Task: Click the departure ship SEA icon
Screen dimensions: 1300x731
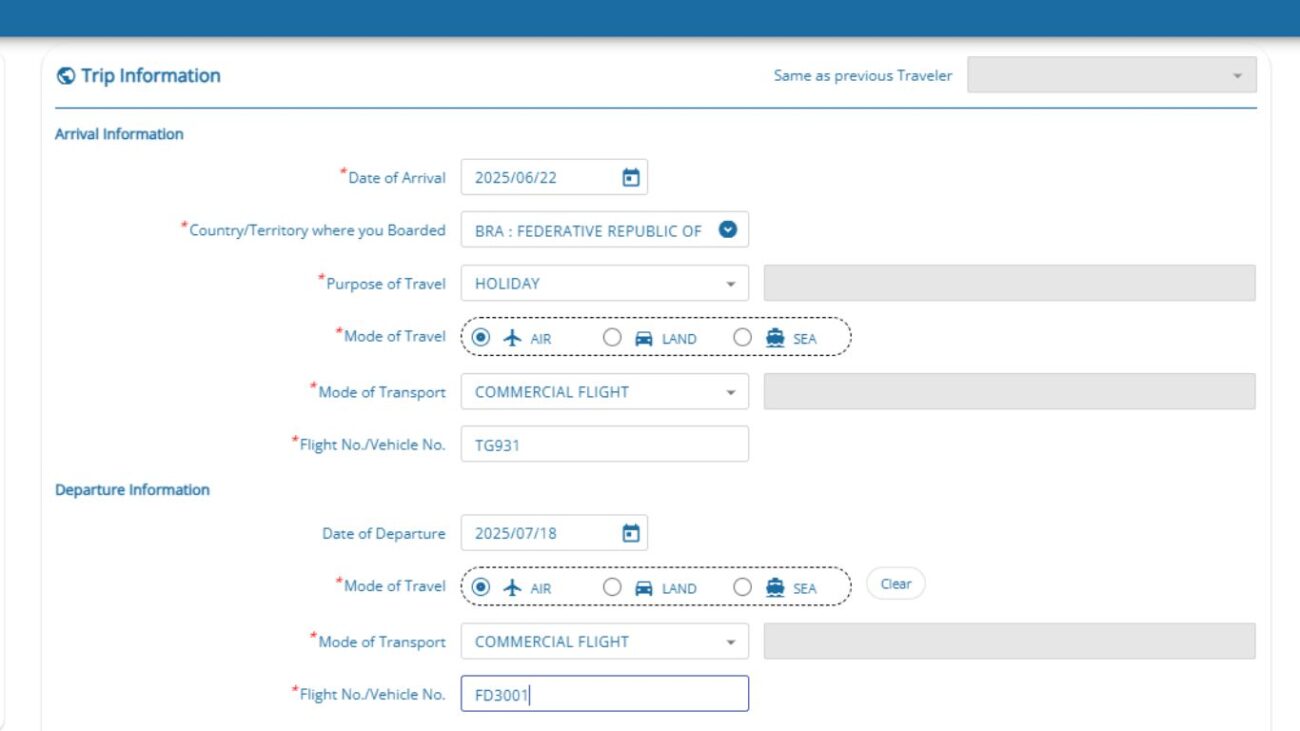Action: pyautogui.click(x=775, y=588)
